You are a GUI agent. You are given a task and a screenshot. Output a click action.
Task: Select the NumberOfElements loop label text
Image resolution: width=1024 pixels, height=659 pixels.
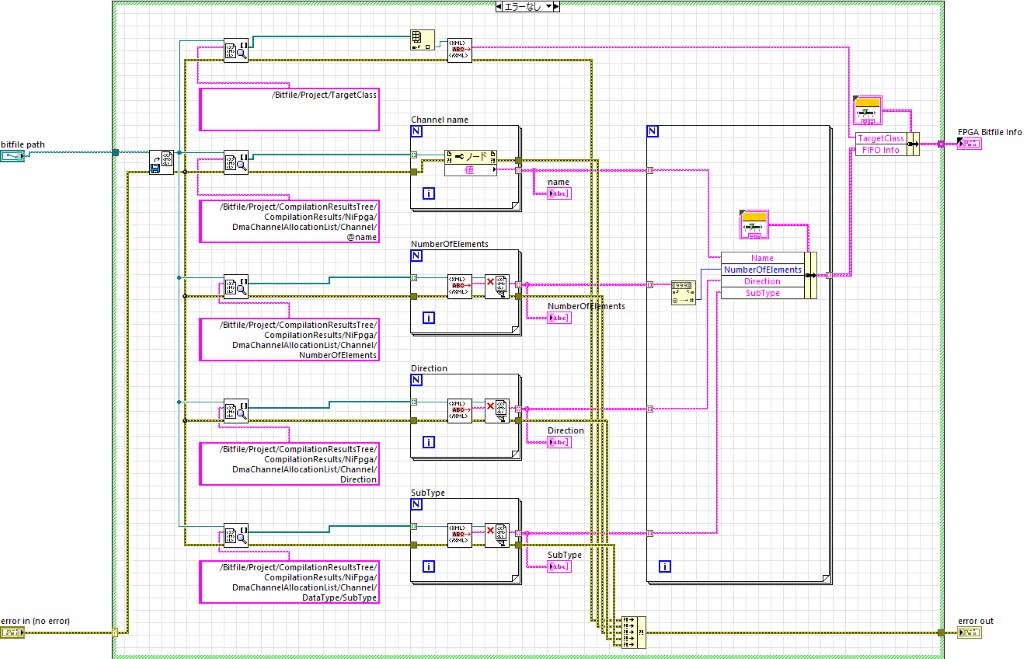(449, 244)
